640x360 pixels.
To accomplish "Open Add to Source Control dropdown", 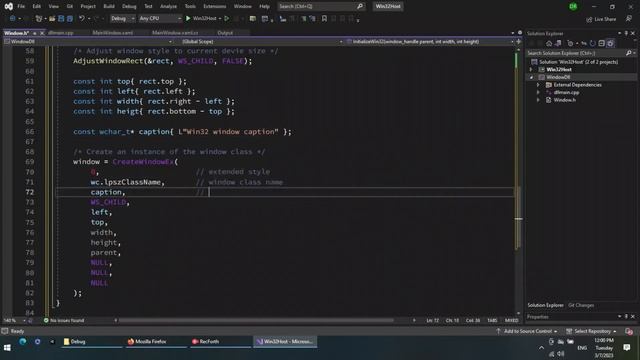I will pyautogui.click(x=527, y=331).
